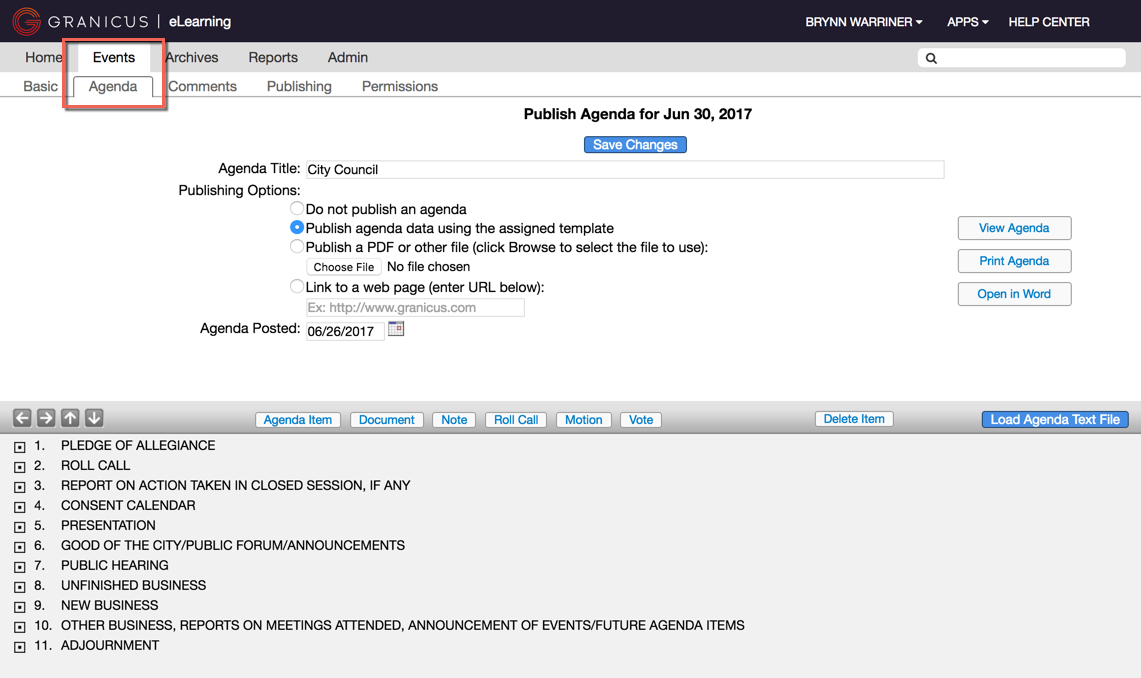The height and width of the screenshot is (678, 1141).
Task: Open the Reports menu tab
Action: click(x=273, y=58)
